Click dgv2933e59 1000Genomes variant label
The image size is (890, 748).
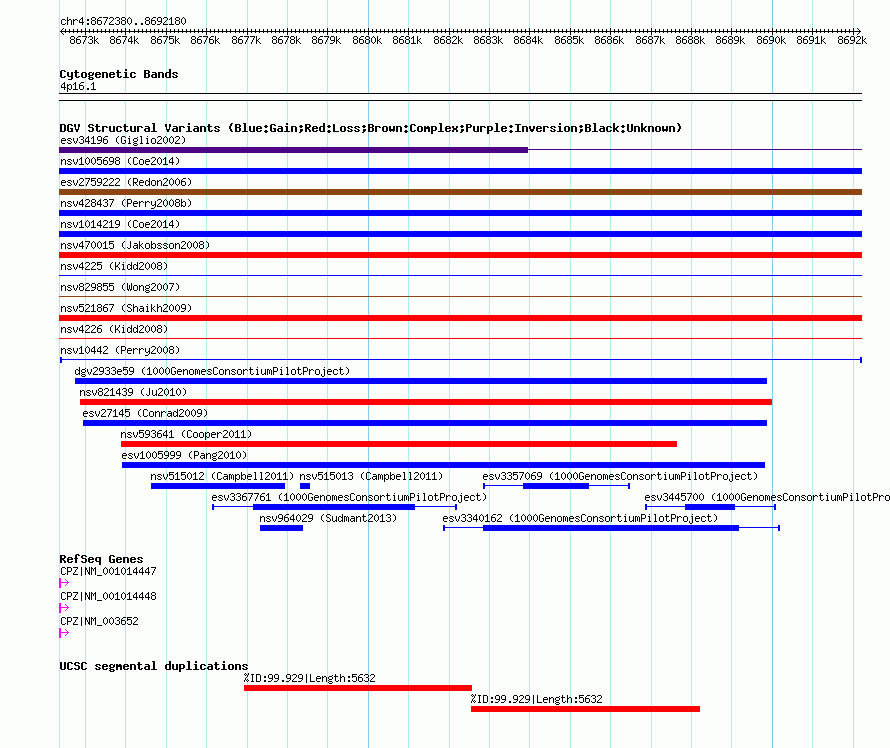click(212, 371)
